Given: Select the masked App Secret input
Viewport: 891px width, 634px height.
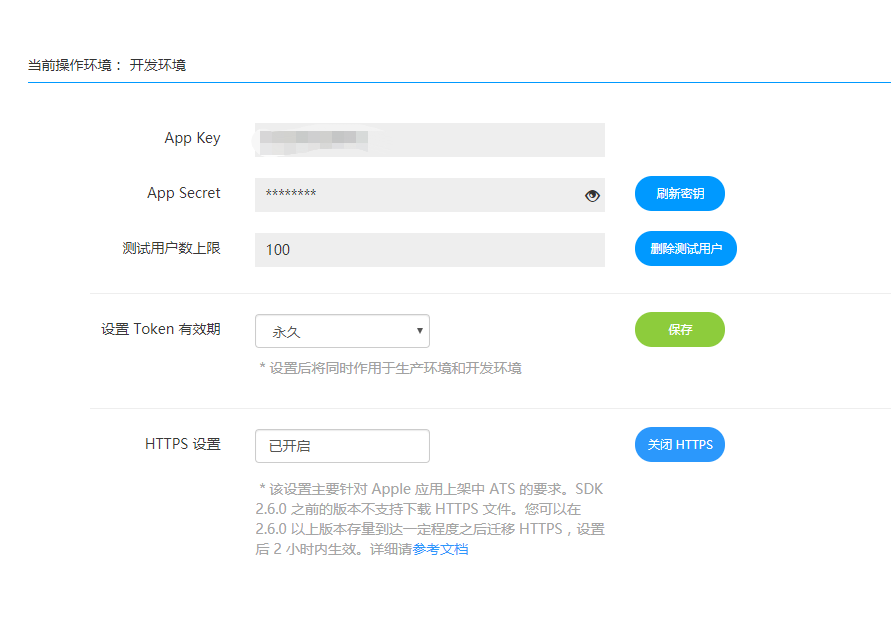Looking at the screenshot, I should (x=420, y=195).
